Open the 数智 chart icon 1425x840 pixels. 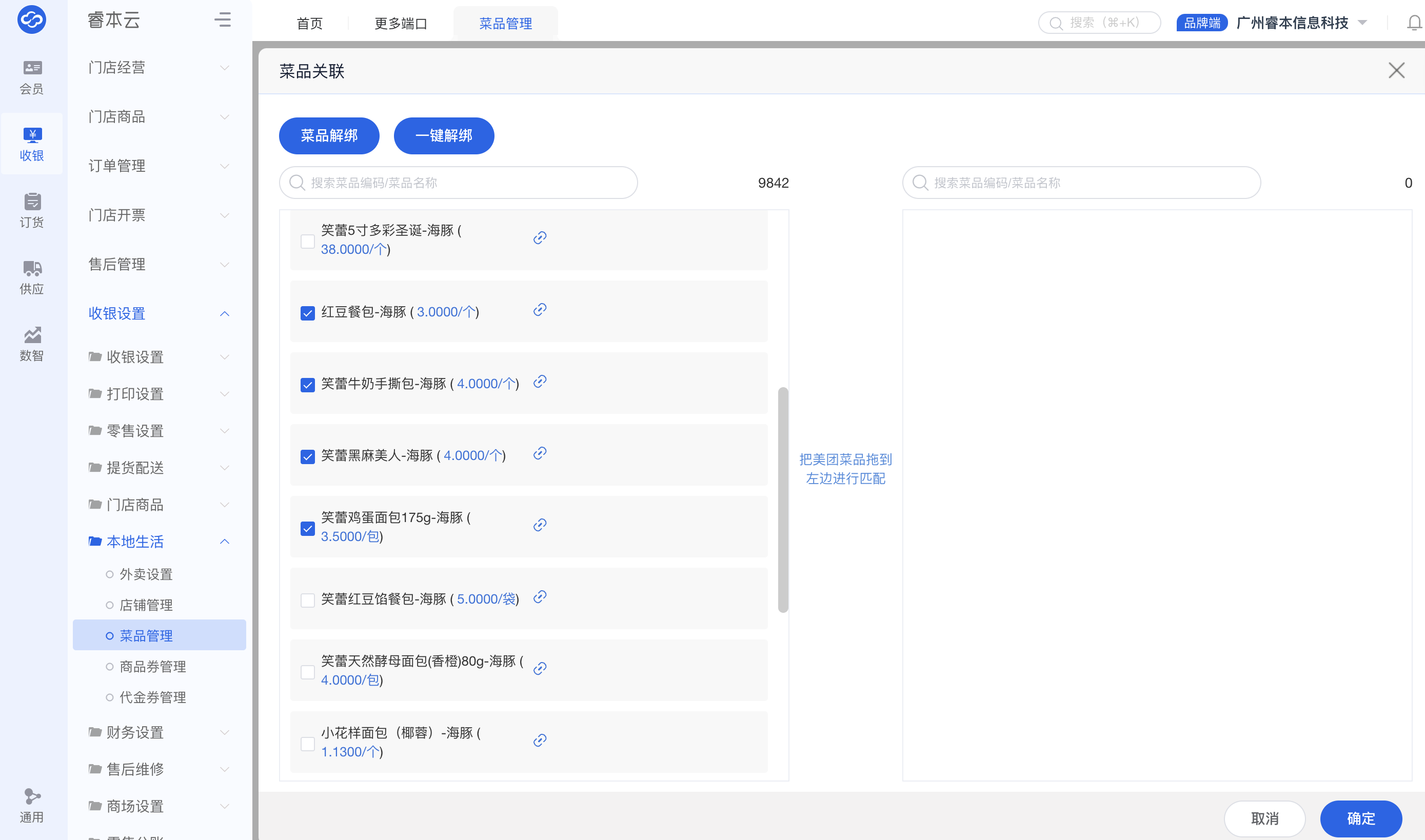click(32, 344)
